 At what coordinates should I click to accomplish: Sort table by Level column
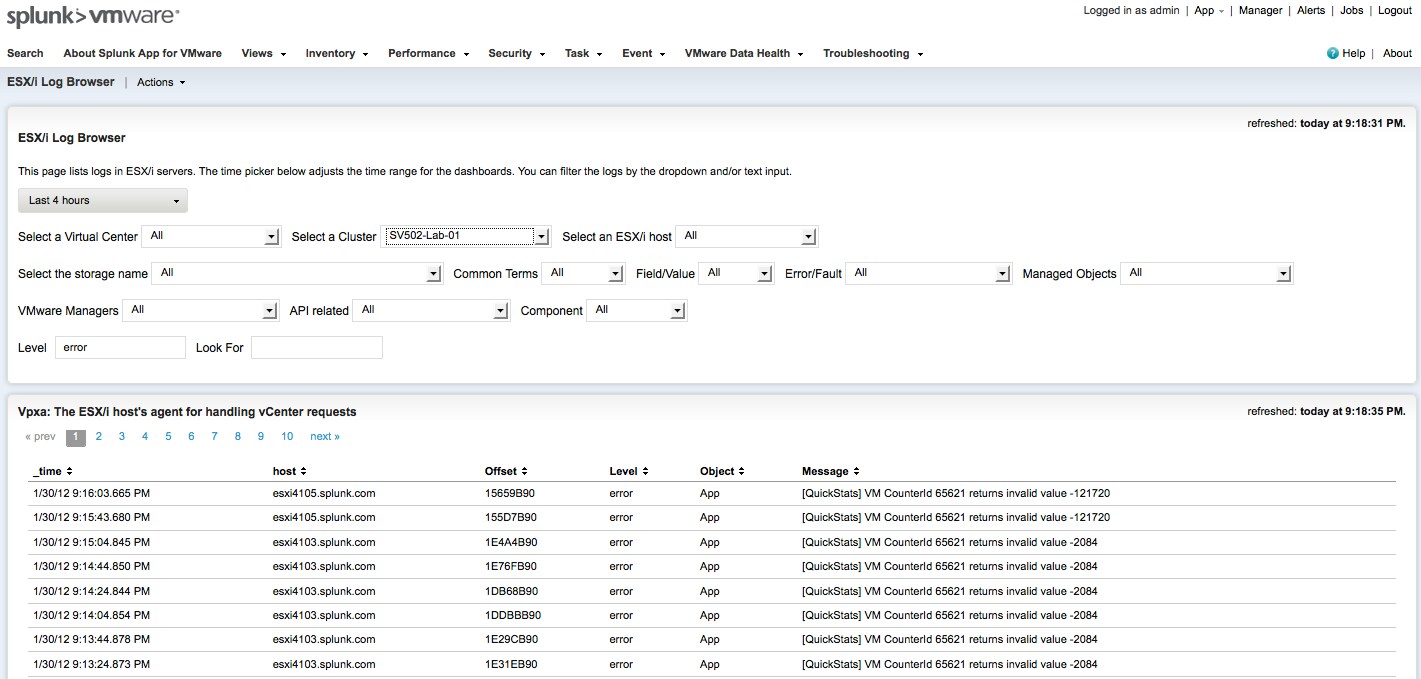[x=629, y=471]
